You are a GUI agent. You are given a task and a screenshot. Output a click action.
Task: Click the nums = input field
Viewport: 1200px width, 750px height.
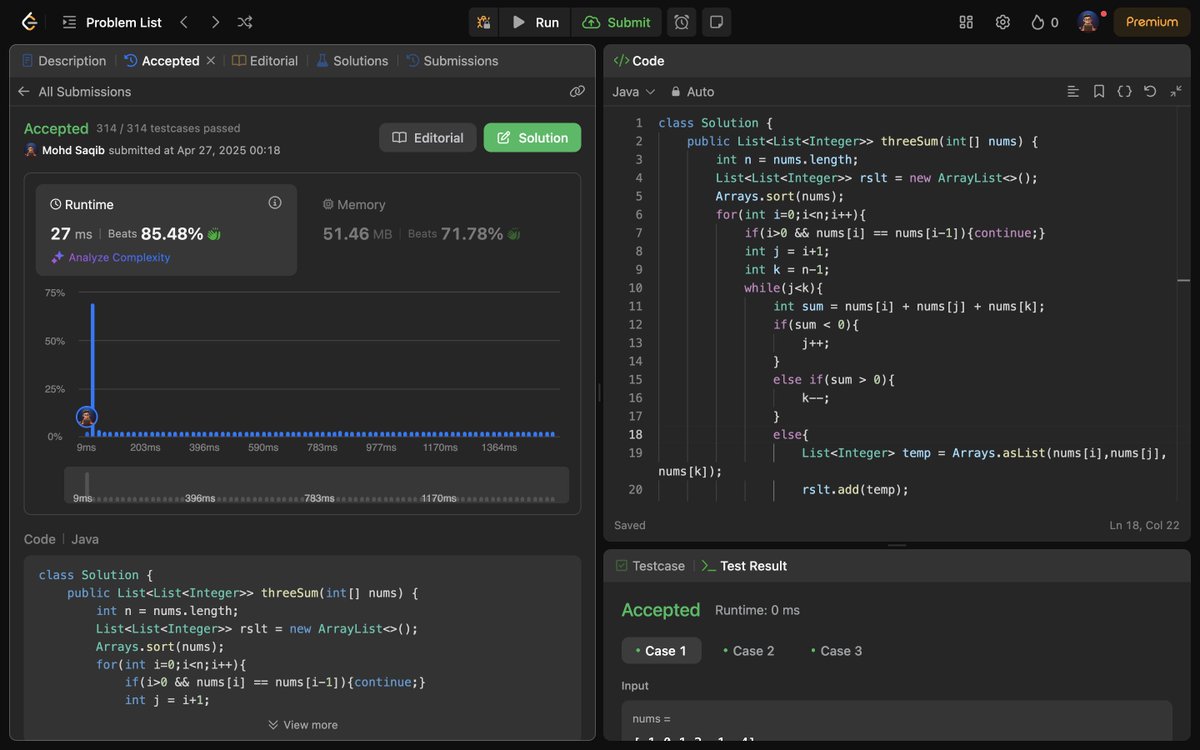(897, 724)
